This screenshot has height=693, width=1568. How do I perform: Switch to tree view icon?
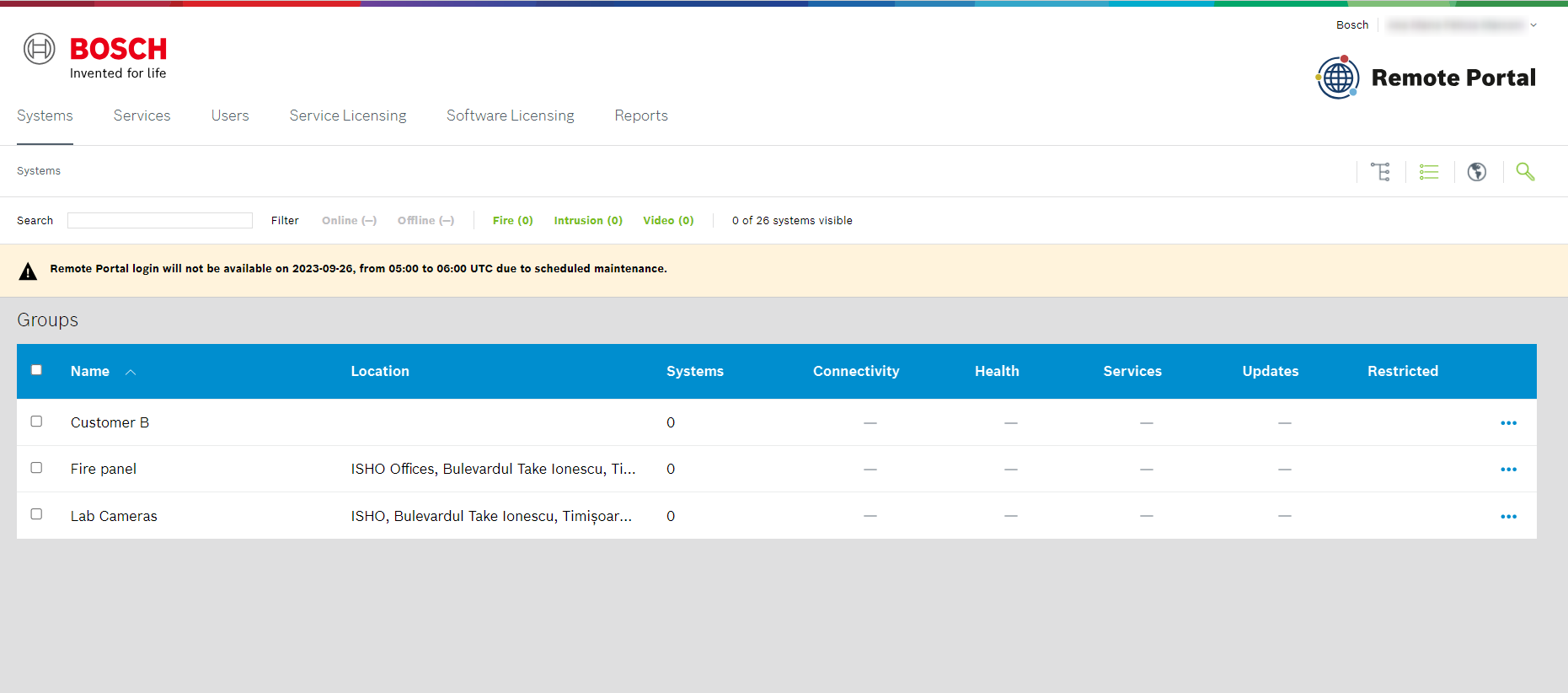(x=1380, y=172)
